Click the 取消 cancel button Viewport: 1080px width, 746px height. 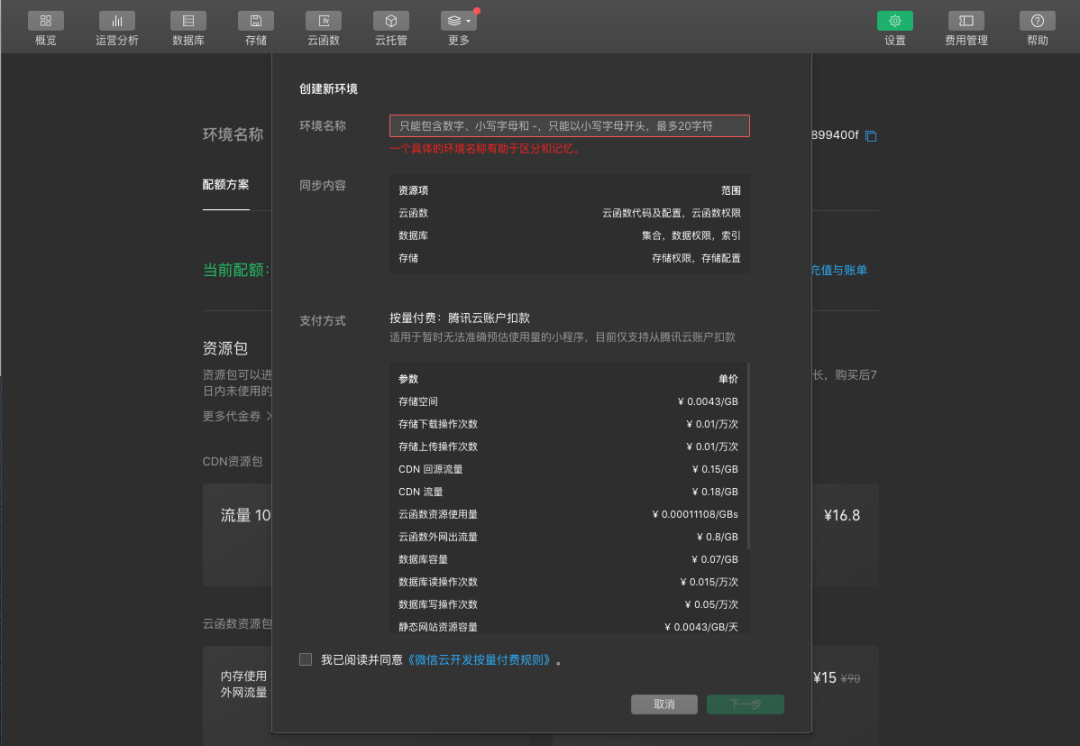(x=664, y=704)
